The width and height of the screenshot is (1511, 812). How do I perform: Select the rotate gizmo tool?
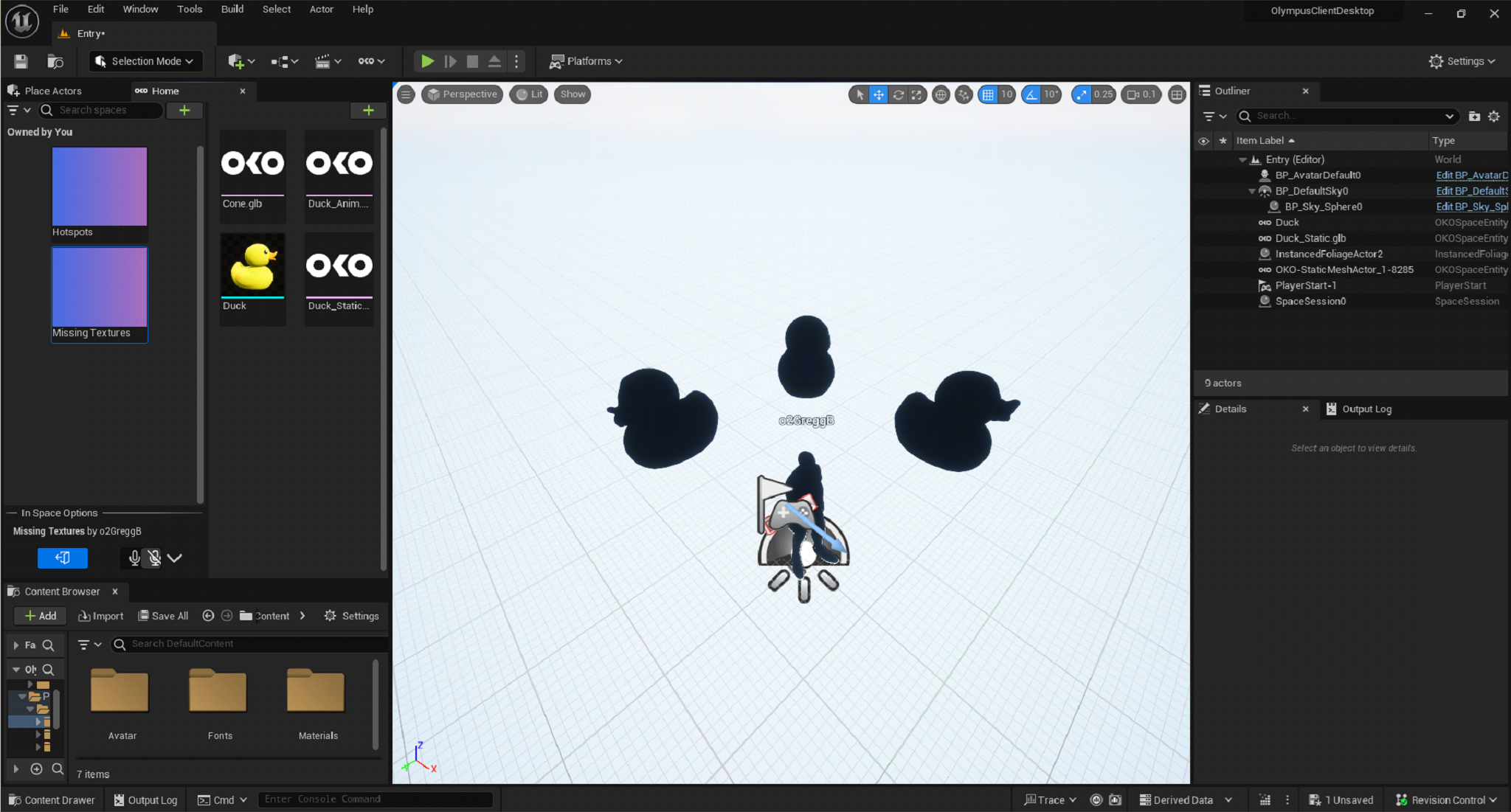pyautogui.click(x=898, y=94)
